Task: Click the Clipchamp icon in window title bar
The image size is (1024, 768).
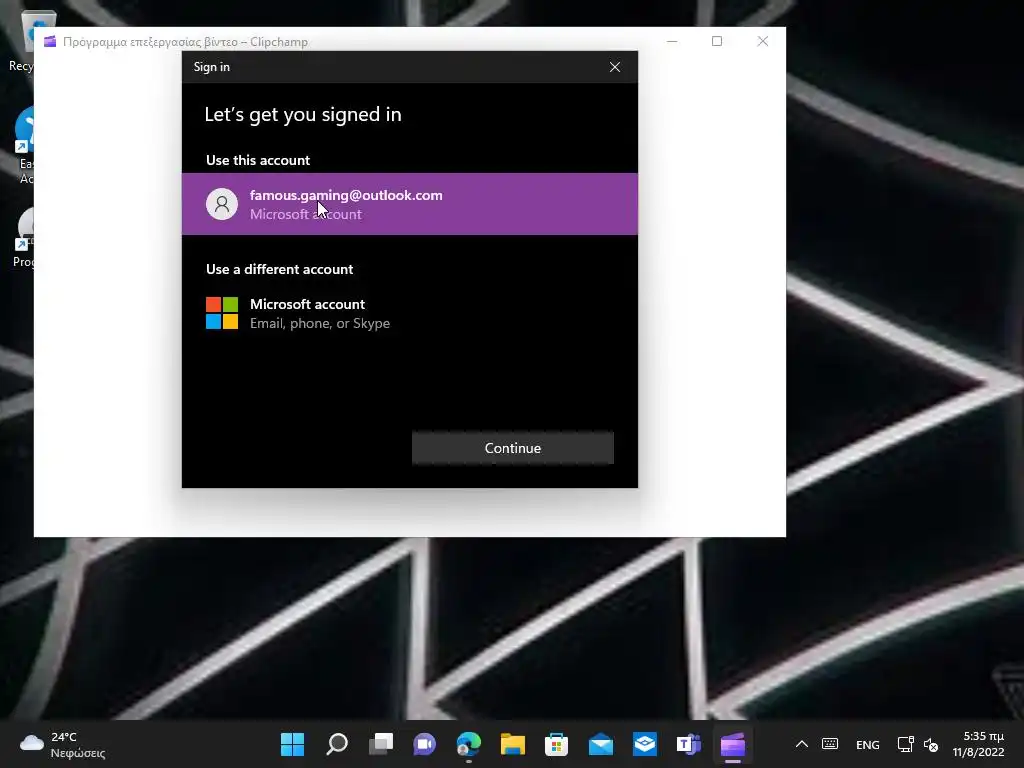Action: click(x=50, y=42)
